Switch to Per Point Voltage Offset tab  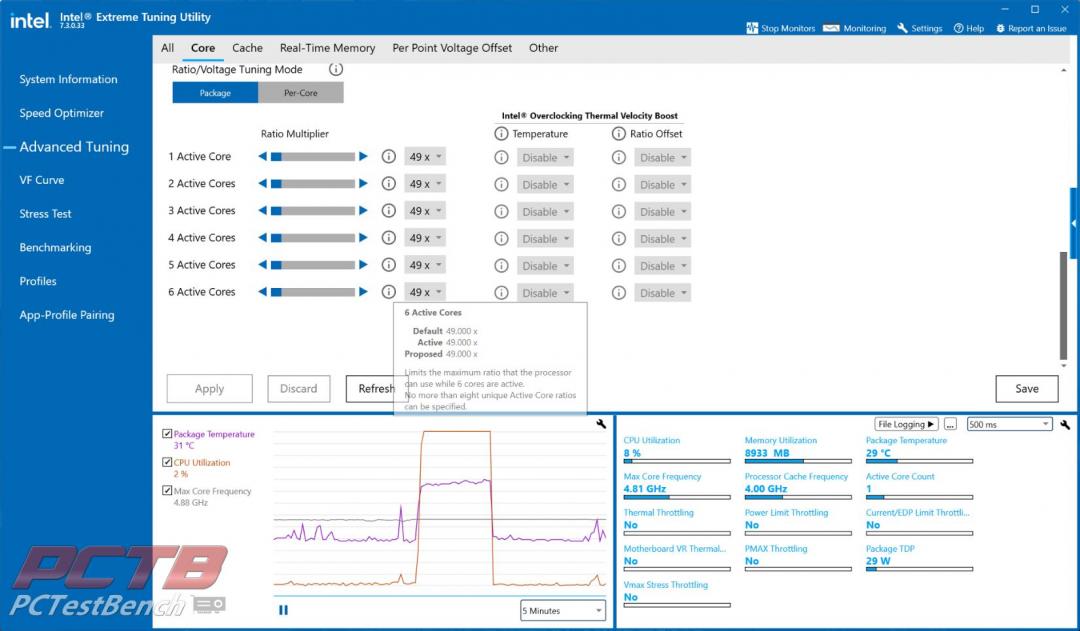[452, 48]
